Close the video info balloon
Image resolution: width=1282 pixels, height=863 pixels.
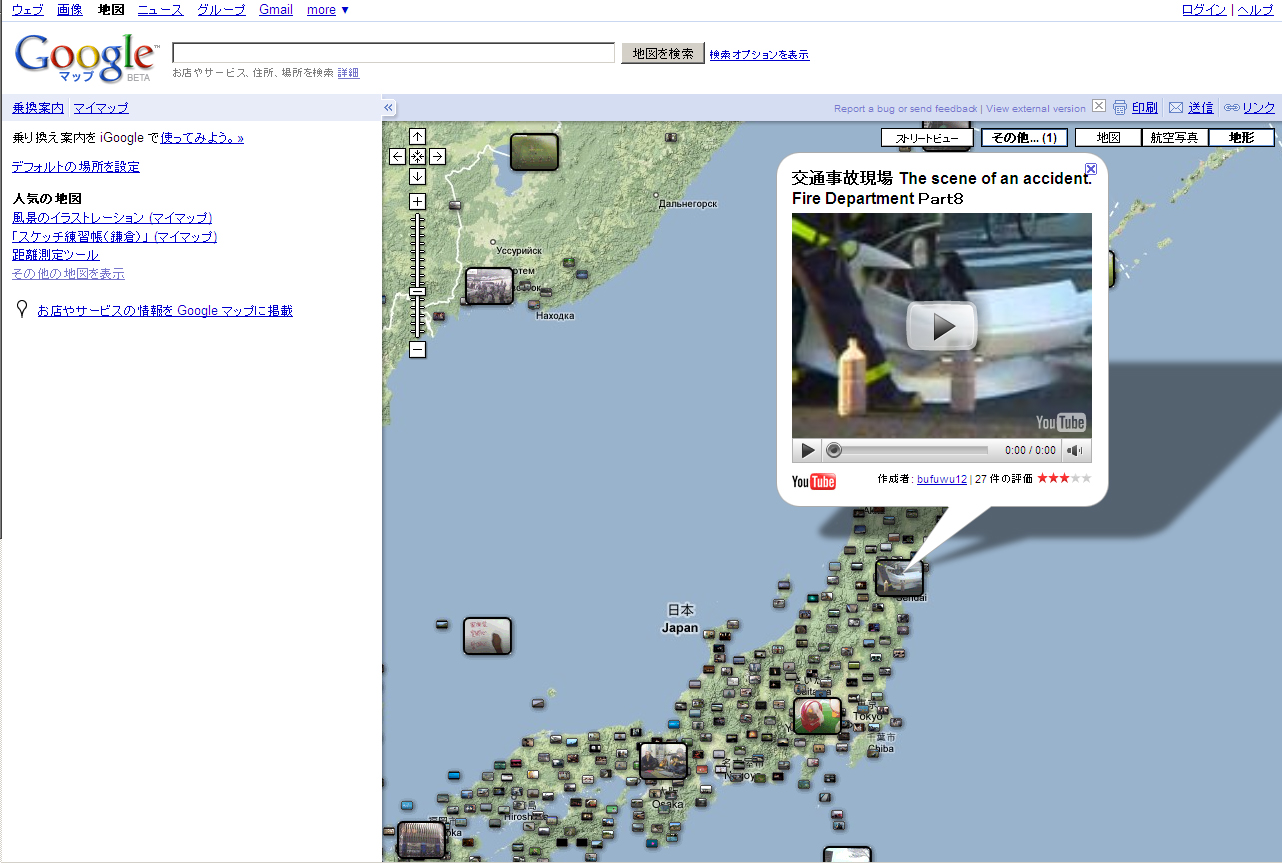click(x=1091, y=169)
